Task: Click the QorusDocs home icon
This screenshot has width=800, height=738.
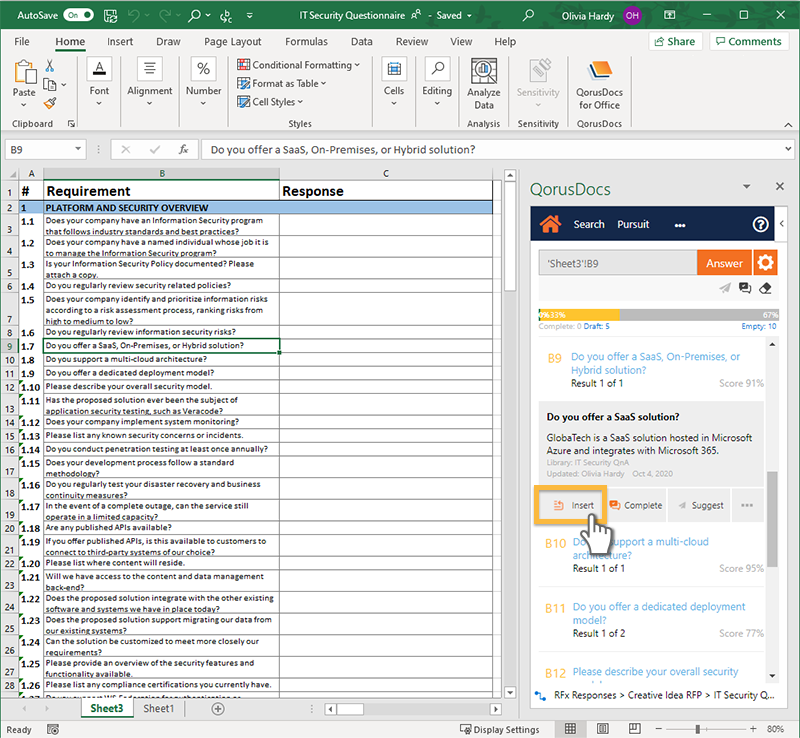Action: coord(549,224)
